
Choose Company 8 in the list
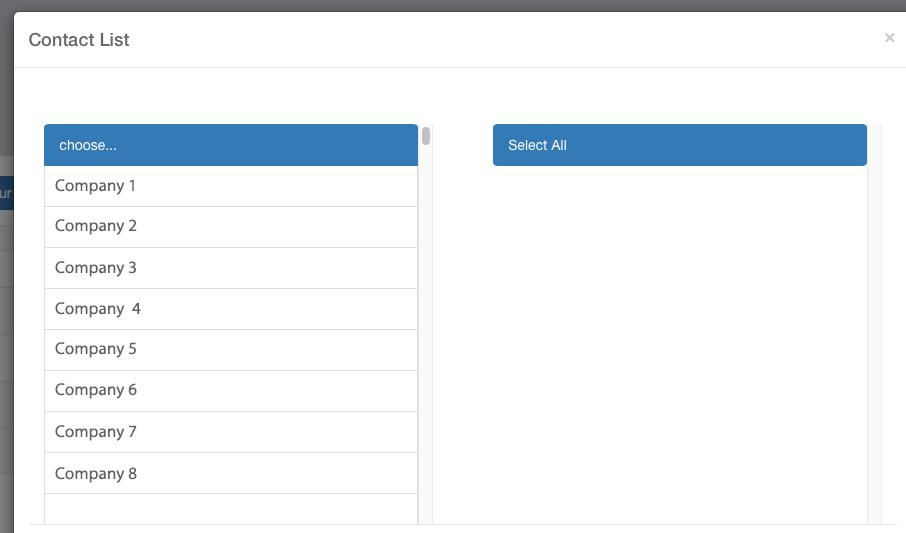pos(230,473)
